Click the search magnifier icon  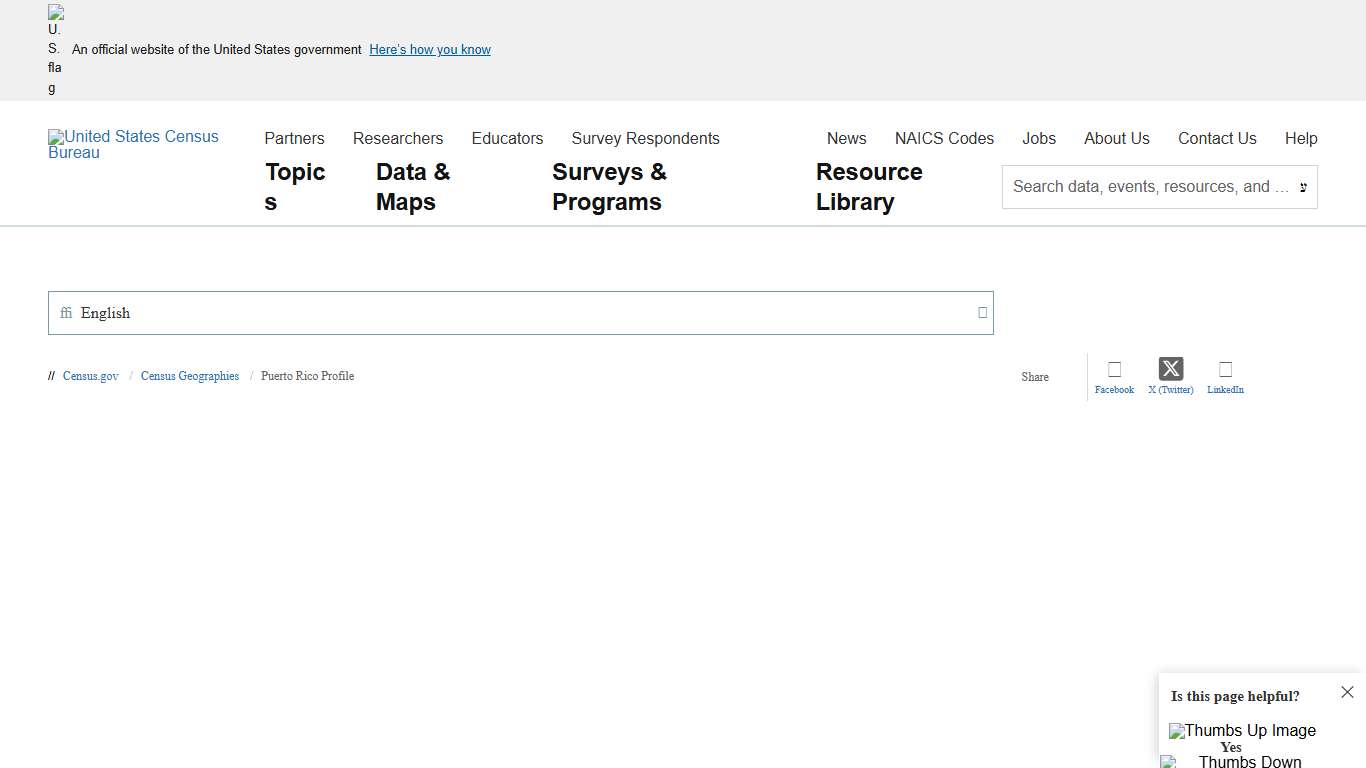point(1302,187)
